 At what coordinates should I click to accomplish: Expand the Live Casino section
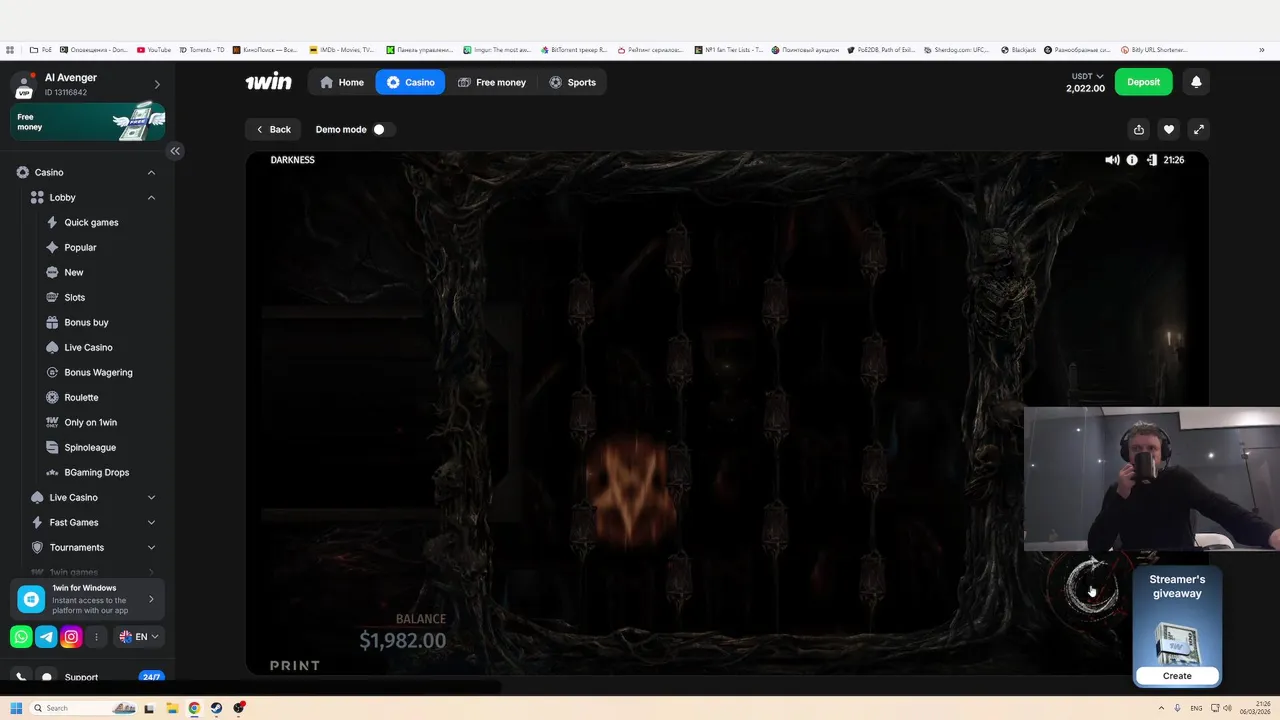coord(151,497)
